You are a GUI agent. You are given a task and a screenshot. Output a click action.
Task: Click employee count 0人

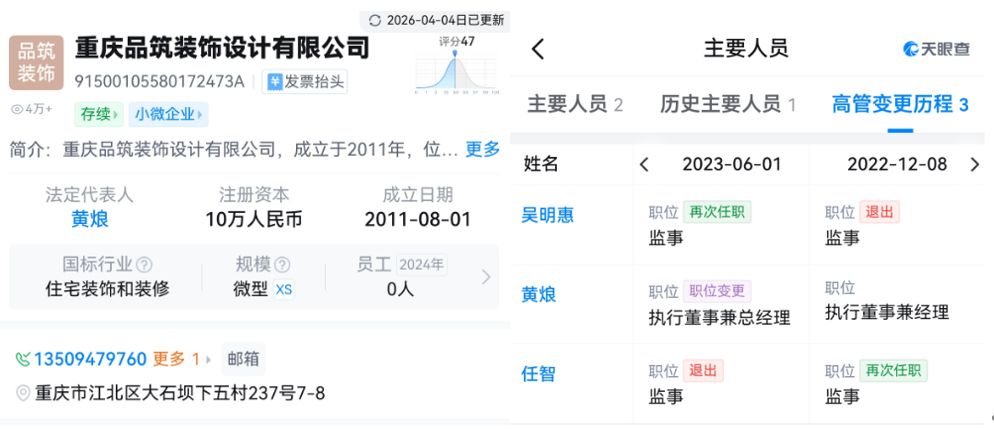(x=400, y=290)
